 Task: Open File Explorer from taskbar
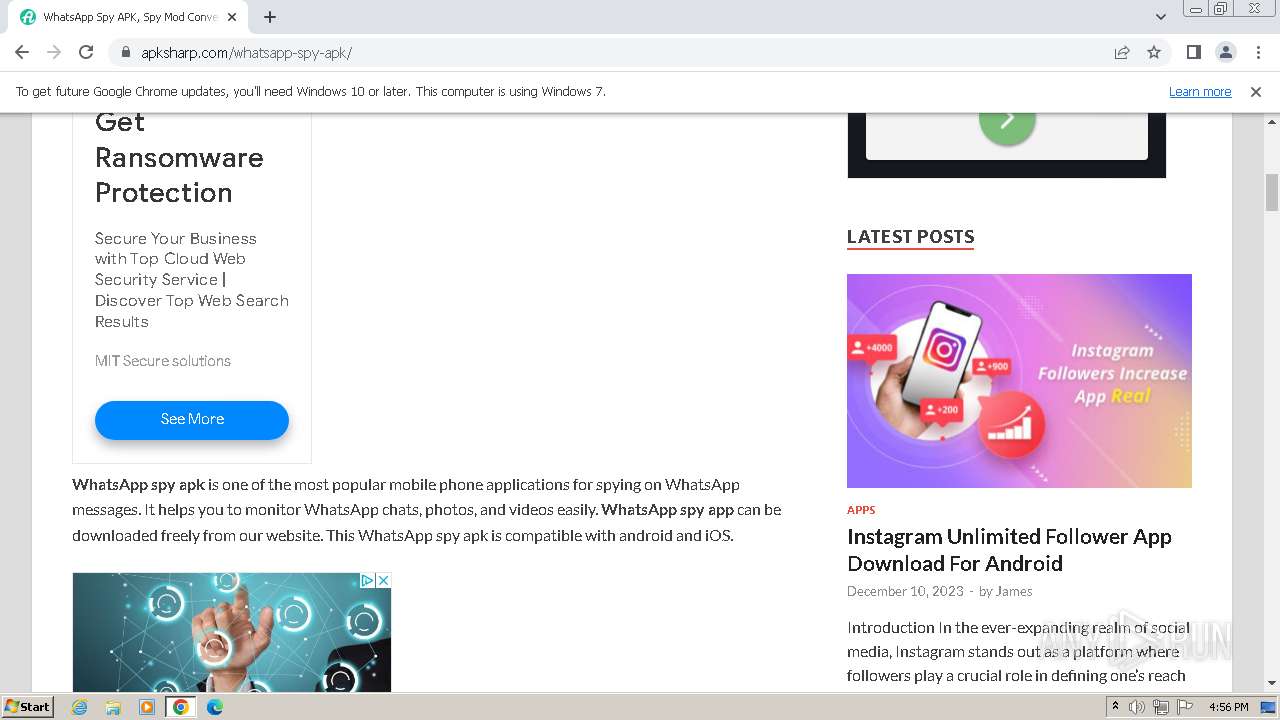(x=113, y=707)
